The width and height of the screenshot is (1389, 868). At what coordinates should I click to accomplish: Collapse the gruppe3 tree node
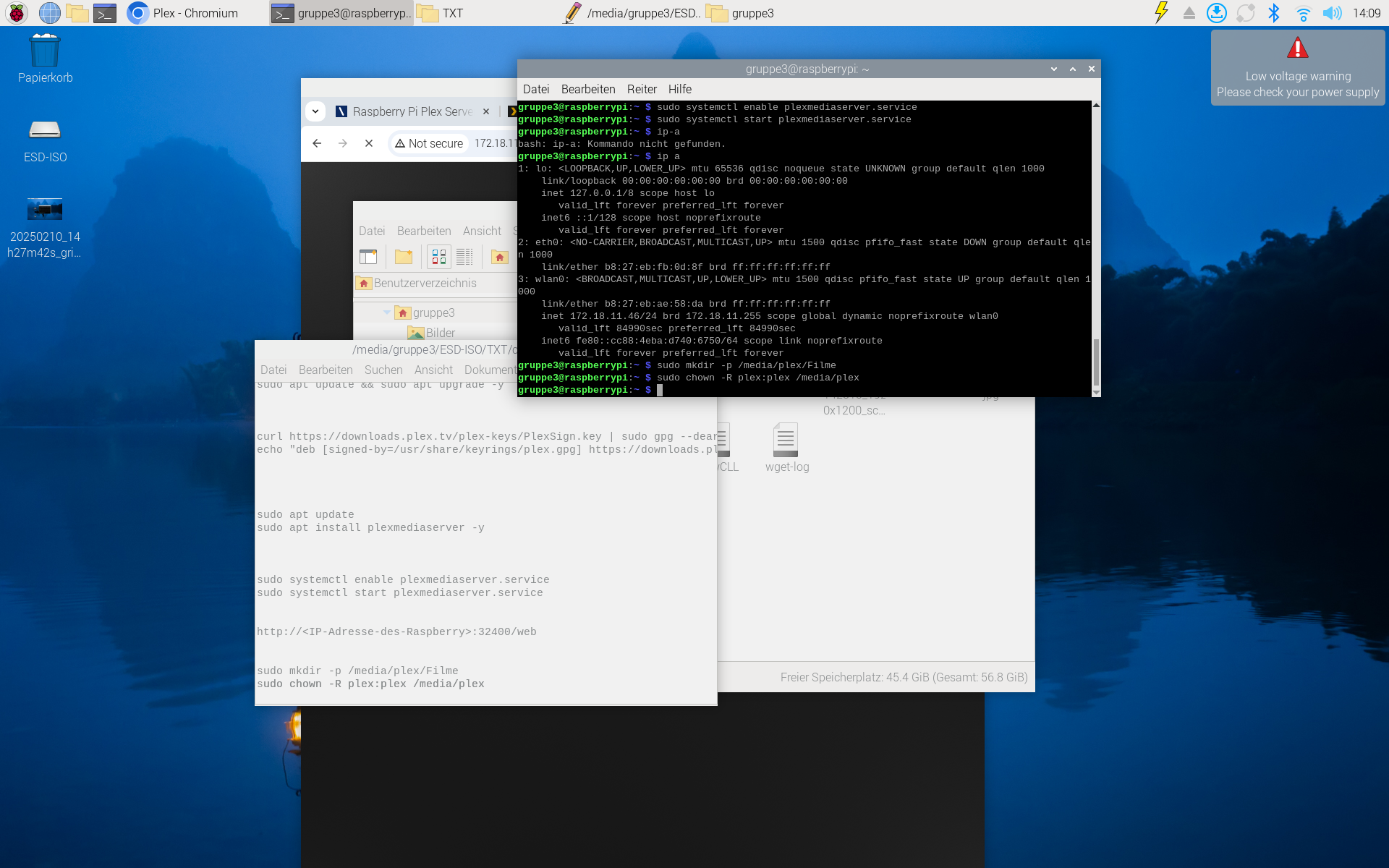coord(387,312)
